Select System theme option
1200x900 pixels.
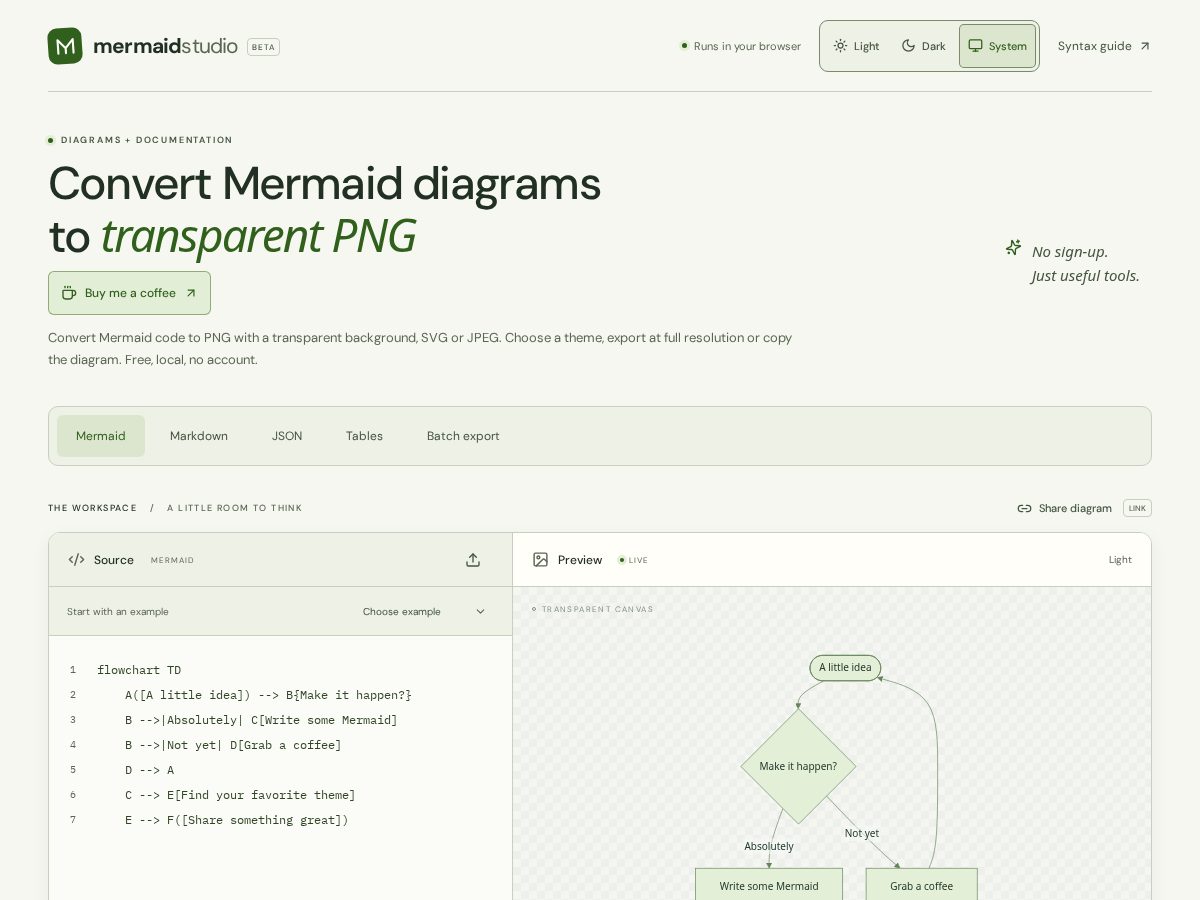pos(997,46)
